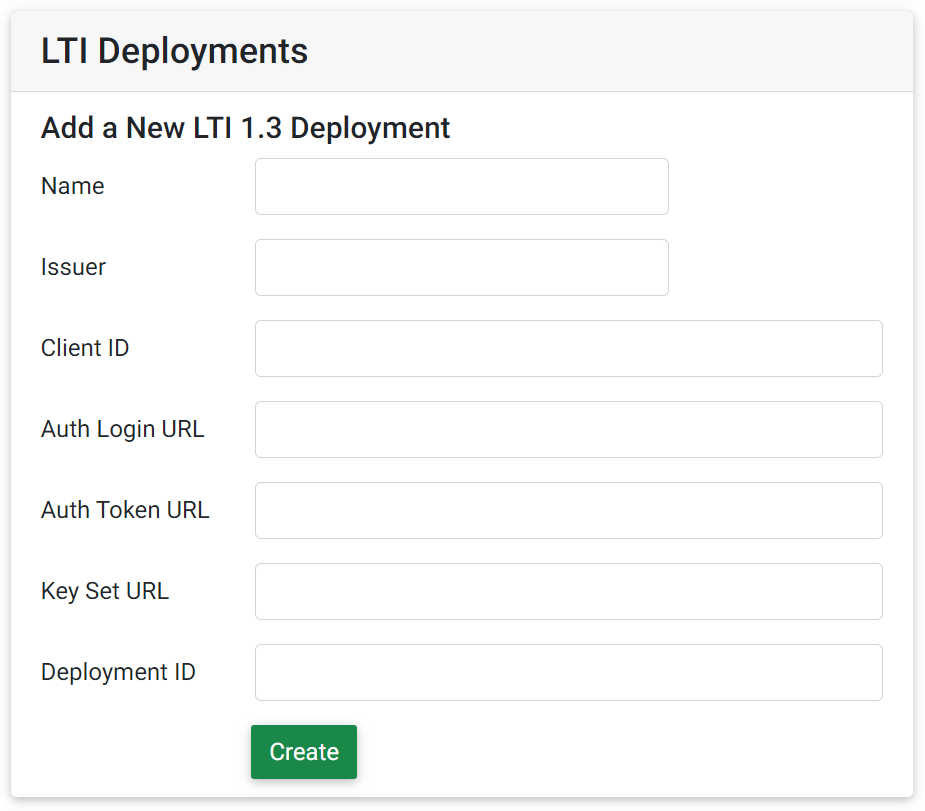925x811 pixels.
Task: Click the Auth Login URL input field
Action: [567, 429]
